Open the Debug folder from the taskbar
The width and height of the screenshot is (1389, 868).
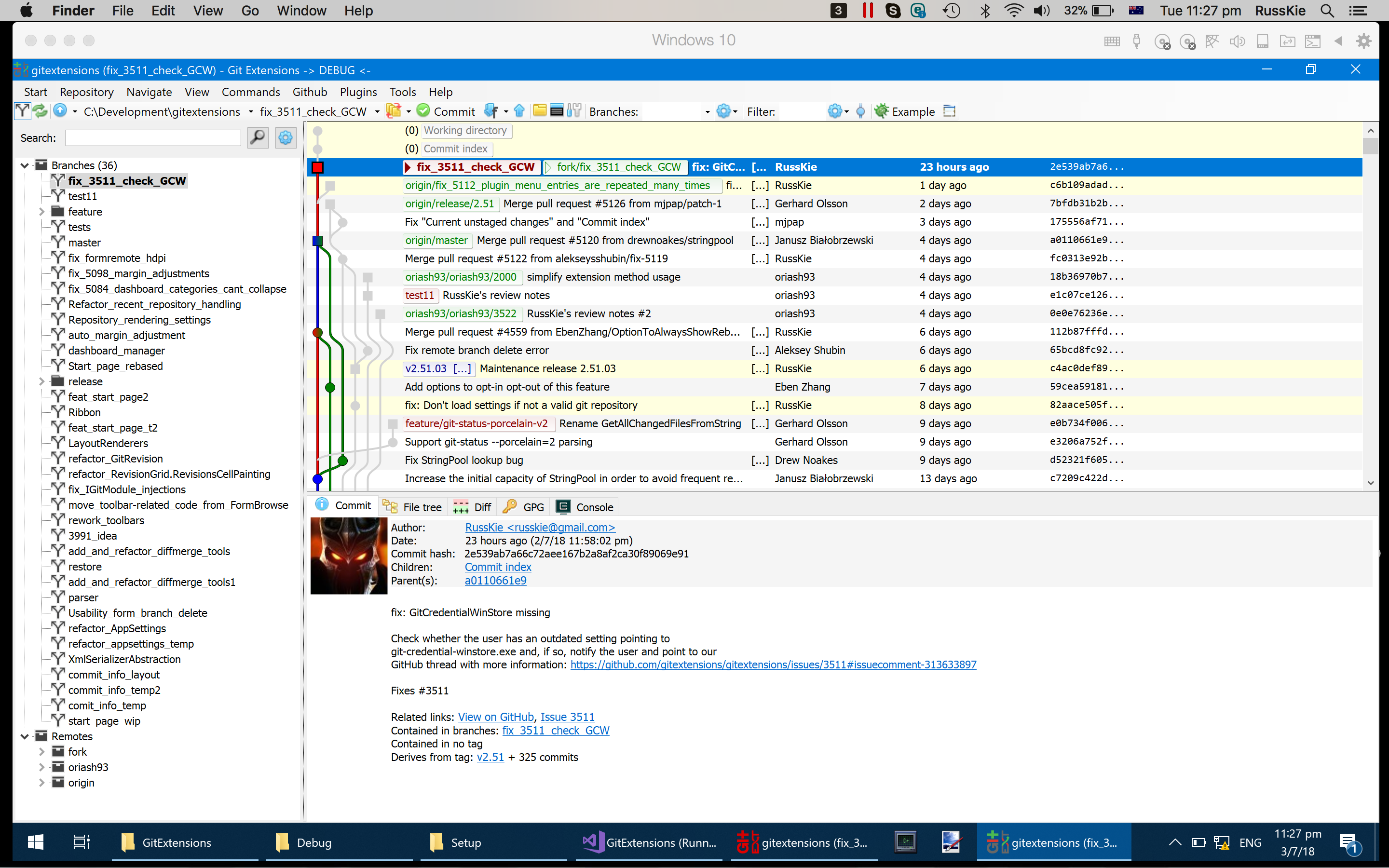(314, 842)
